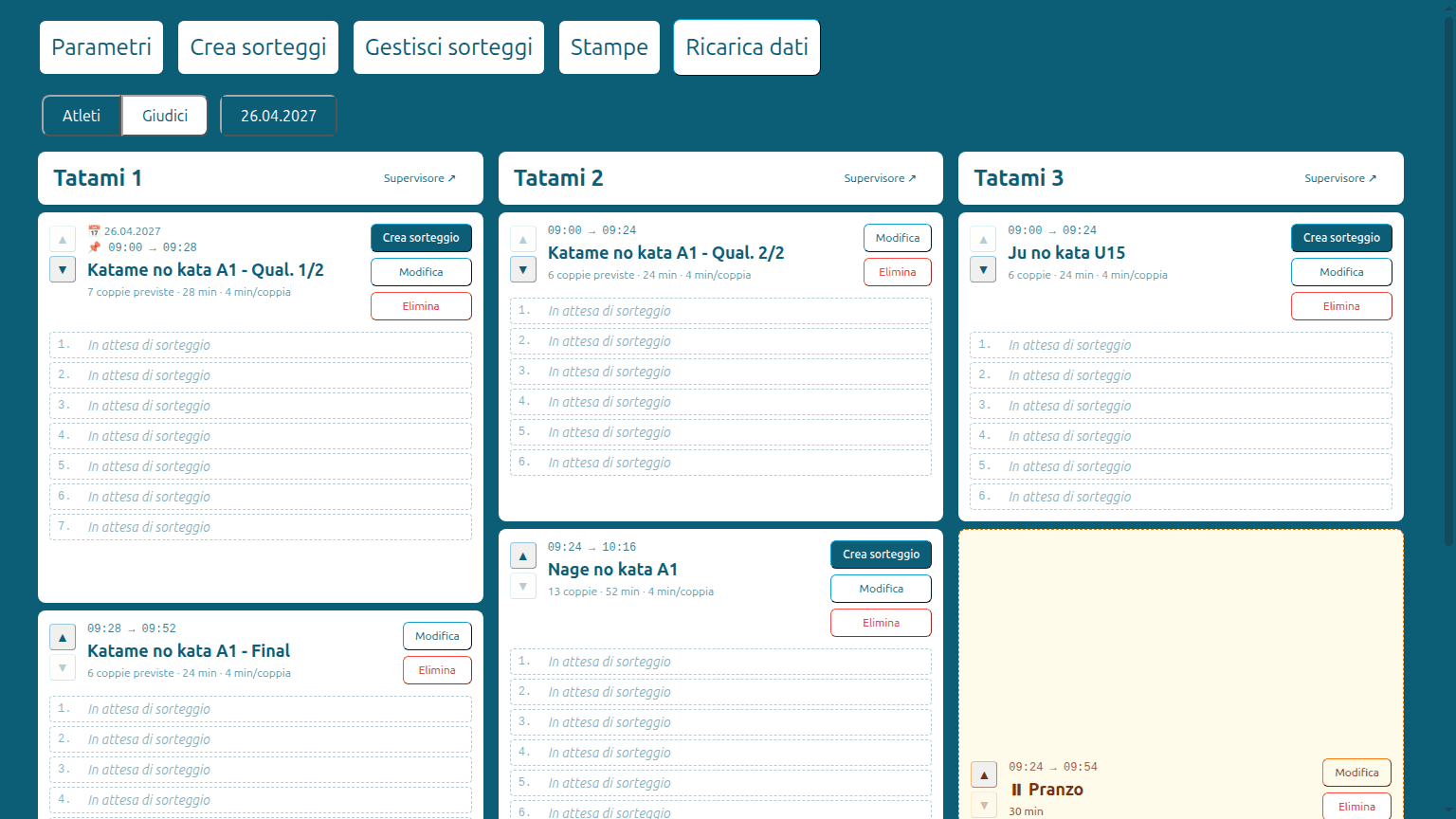Edit Katame no kata A1 - Final
The image size is (1456, 819).
pyautogui.click(x=437, y=636)
